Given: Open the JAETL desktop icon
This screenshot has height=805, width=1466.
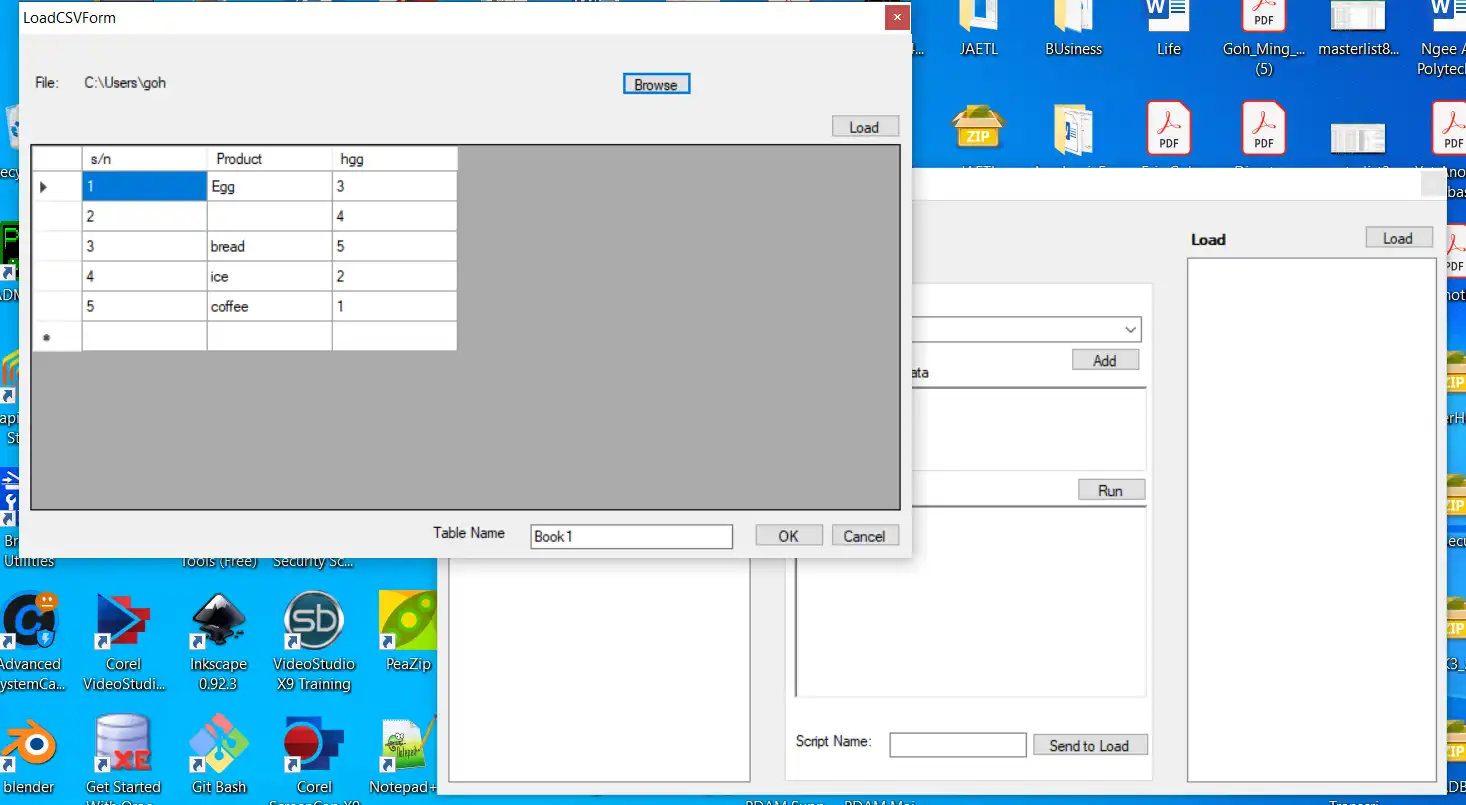Looking at the screenshot, I should 979,29.
